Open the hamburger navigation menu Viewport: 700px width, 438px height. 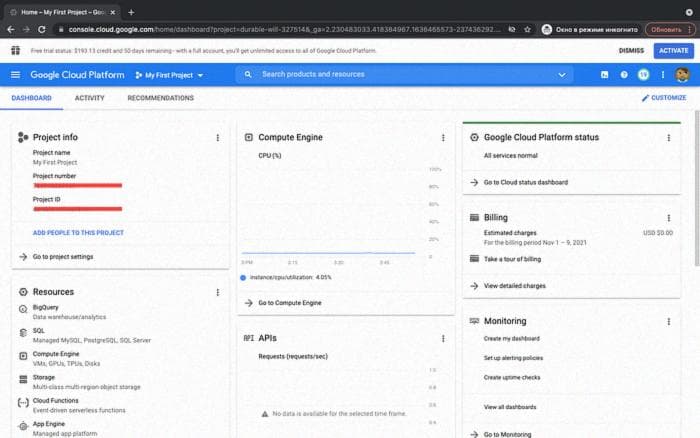15,75
